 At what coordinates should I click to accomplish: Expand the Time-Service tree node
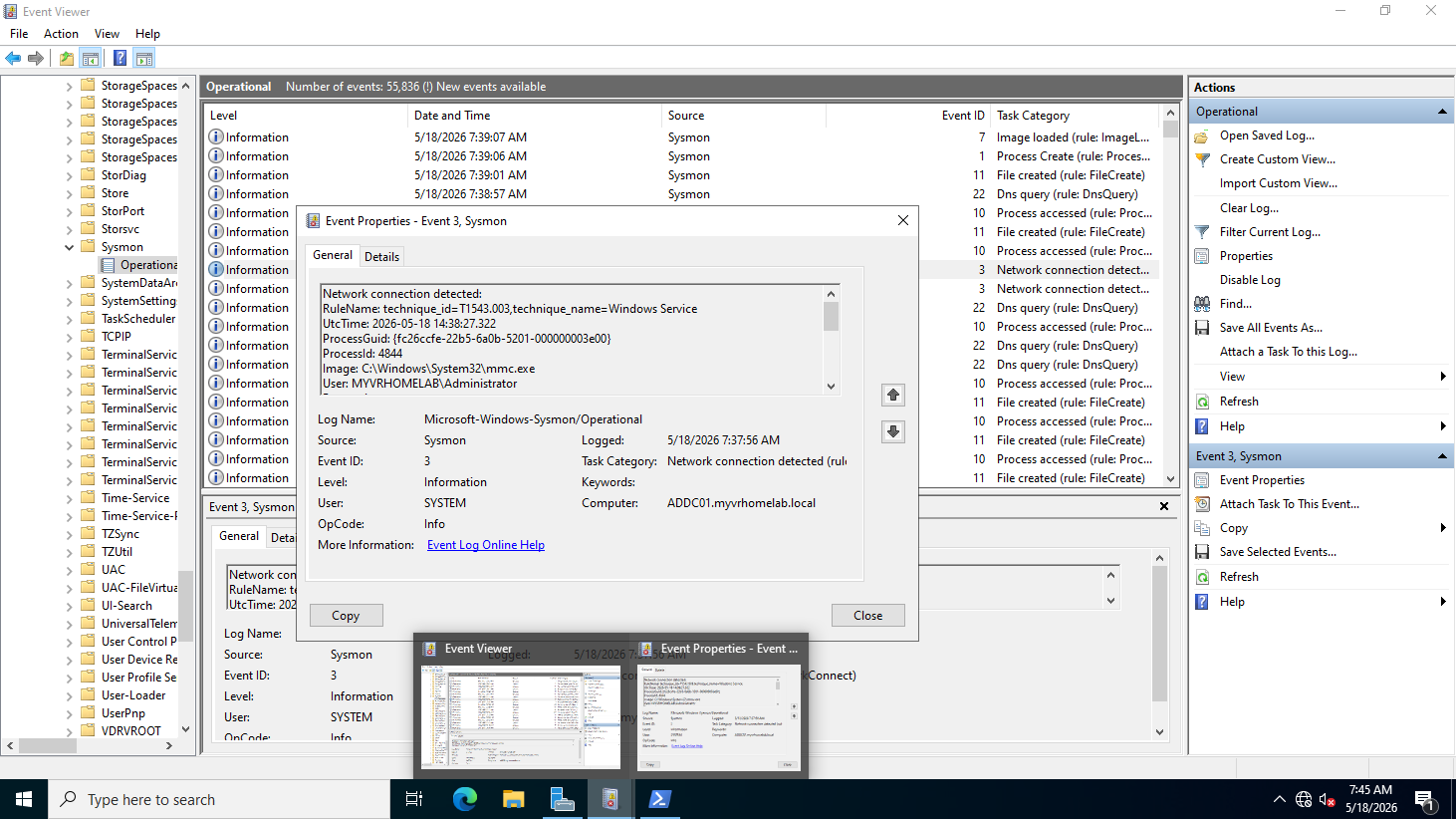(x=69, y=498)
